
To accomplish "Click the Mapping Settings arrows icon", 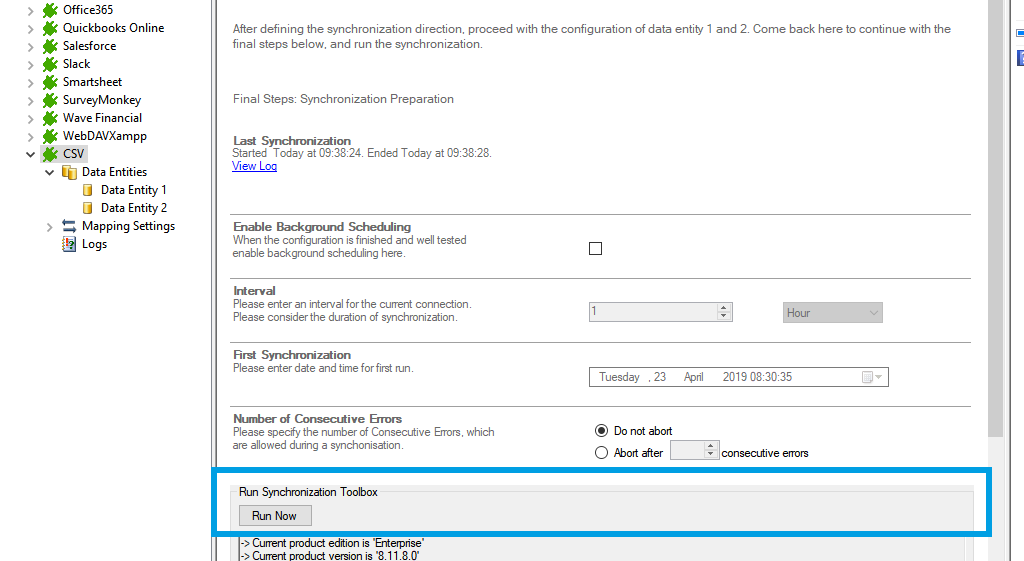I will (69, 226).
